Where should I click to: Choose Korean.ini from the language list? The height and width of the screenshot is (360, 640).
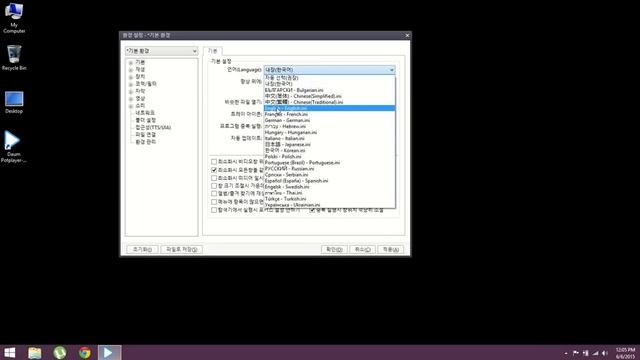click(x=329, y=150)
